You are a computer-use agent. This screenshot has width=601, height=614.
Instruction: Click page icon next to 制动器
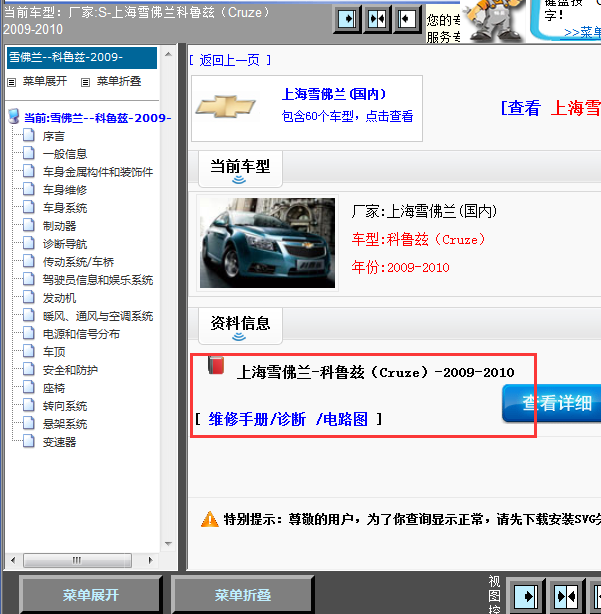click(x=29, y=225)
